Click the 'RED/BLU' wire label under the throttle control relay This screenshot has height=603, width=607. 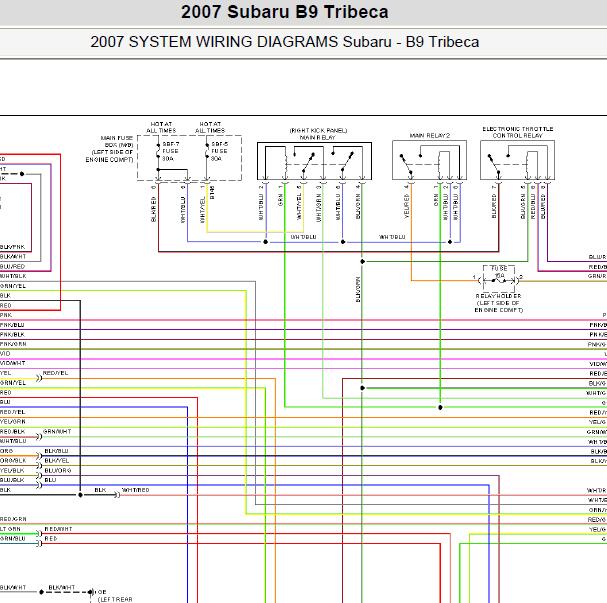coord(533,206)
